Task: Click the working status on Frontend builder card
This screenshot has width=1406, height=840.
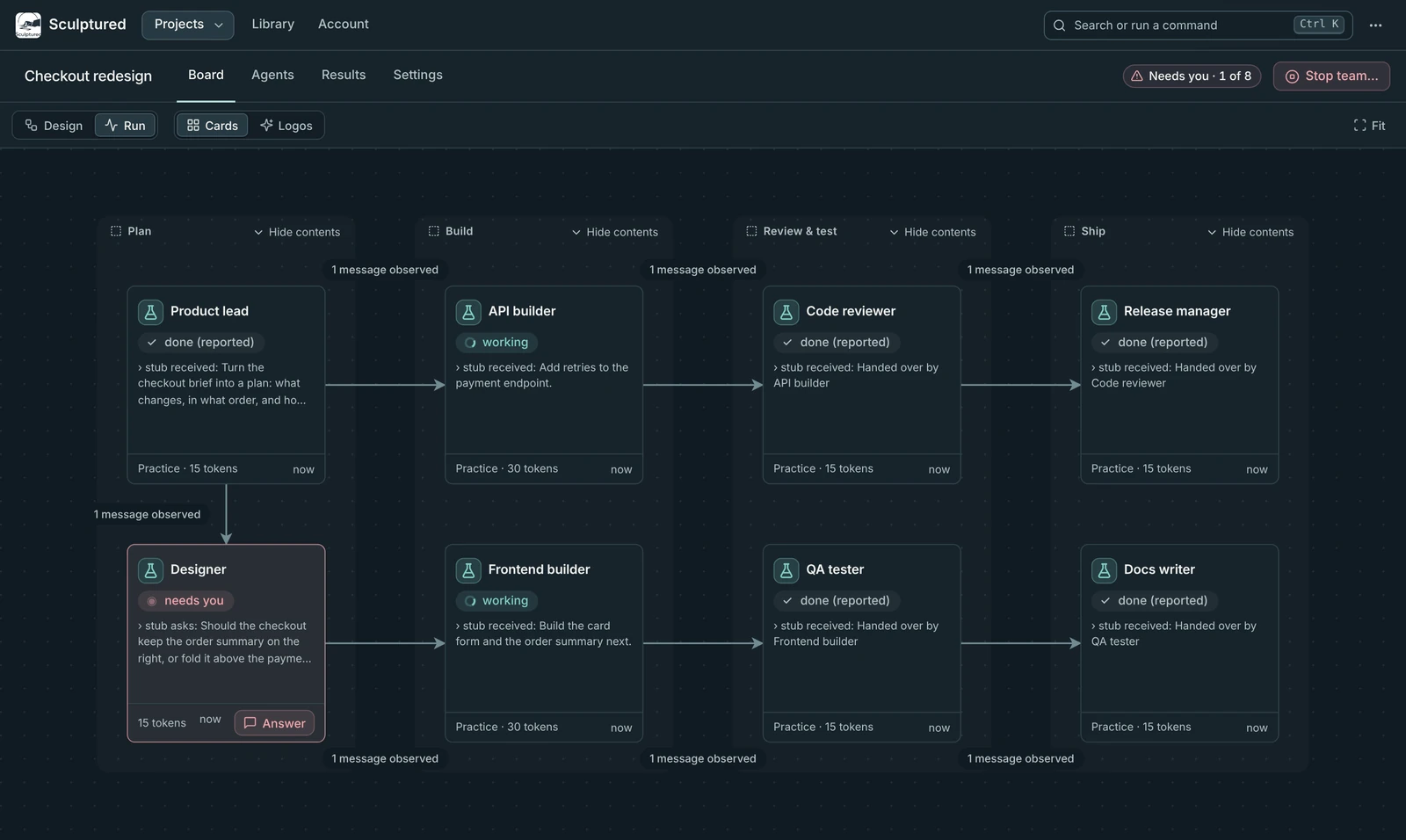Action: pos(496,601)
